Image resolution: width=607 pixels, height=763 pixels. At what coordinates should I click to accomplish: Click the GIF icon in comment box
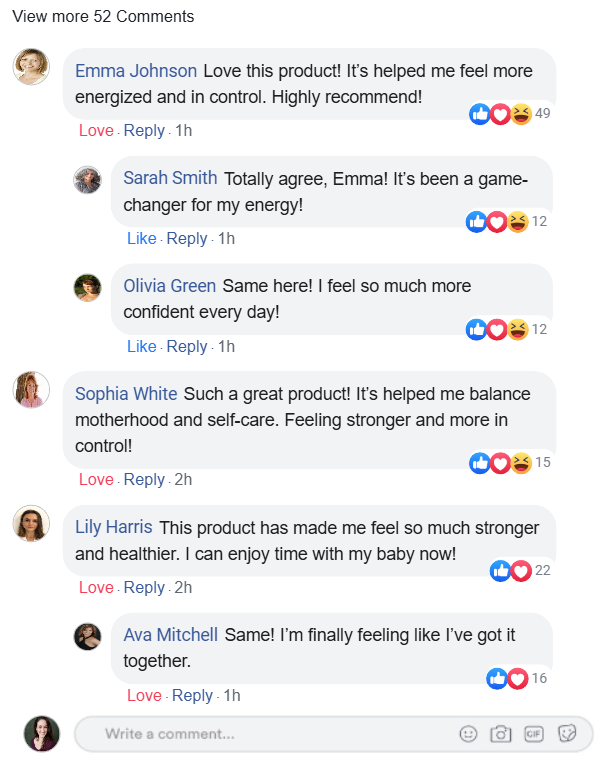click(x=533, y=734)
